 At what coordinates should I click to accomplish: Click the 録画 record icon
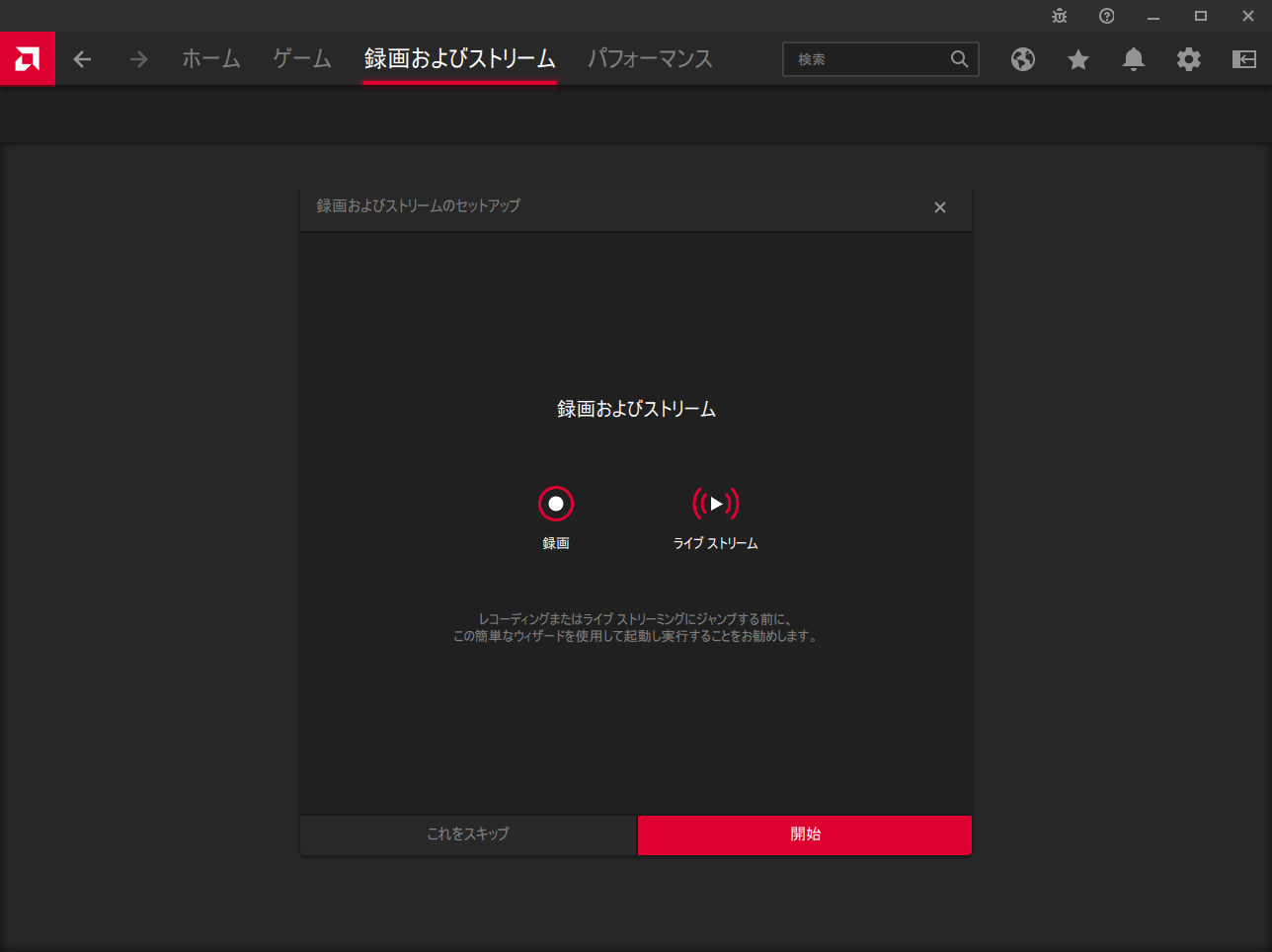pyautogui.click(x=556, y=504)
